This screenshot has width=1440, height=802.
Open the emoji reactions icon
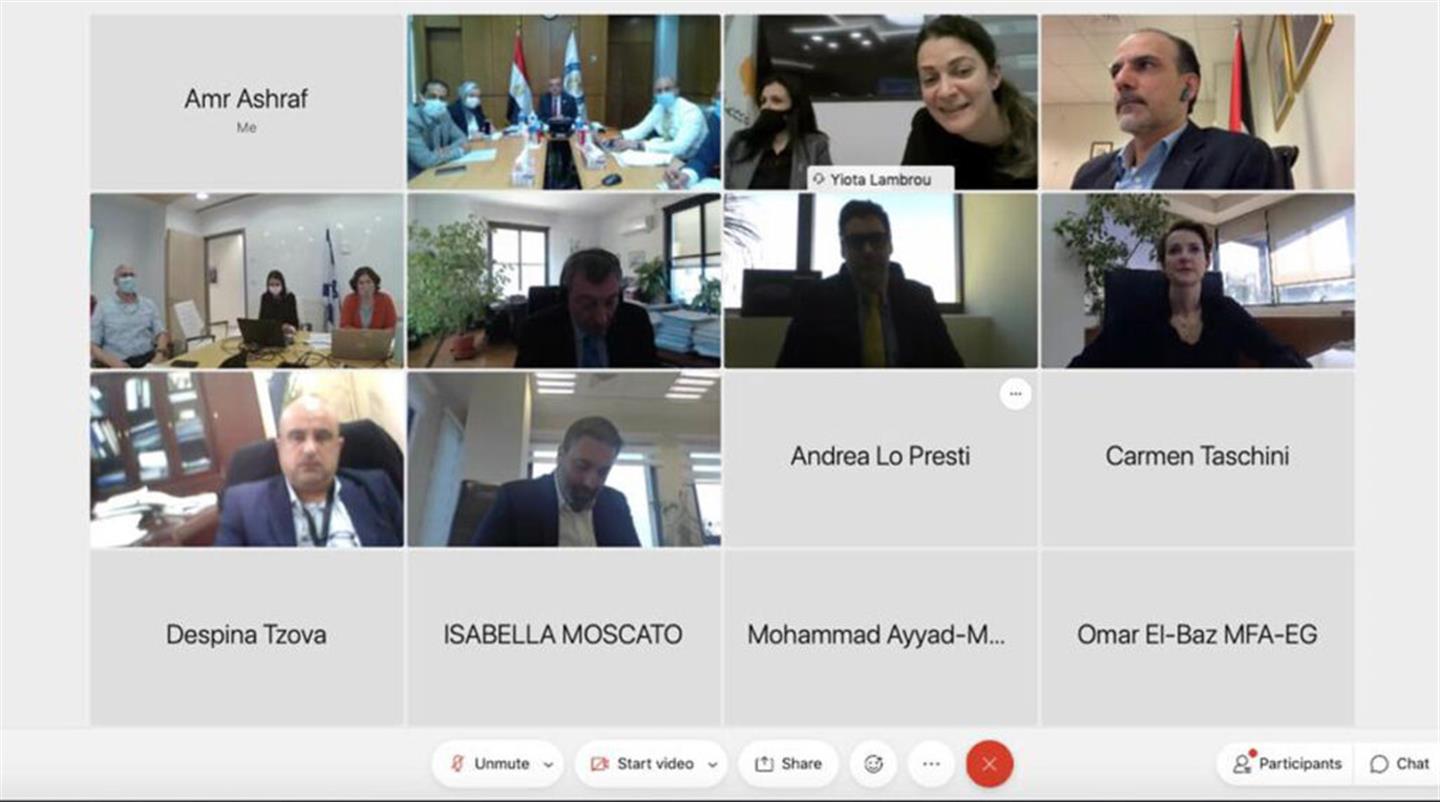coord(874,764)
